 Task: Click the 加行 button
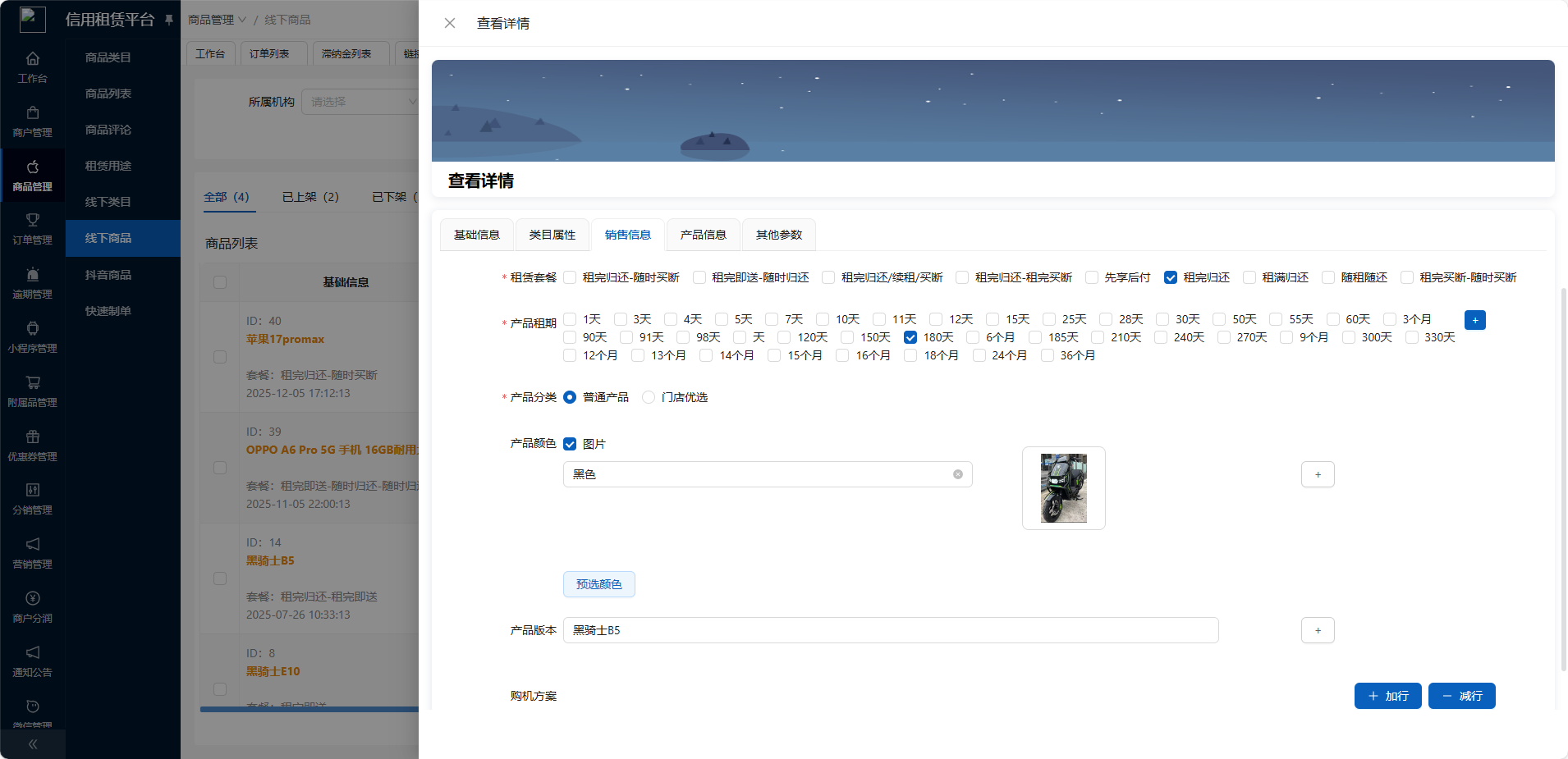click(x=1387, y=696)
